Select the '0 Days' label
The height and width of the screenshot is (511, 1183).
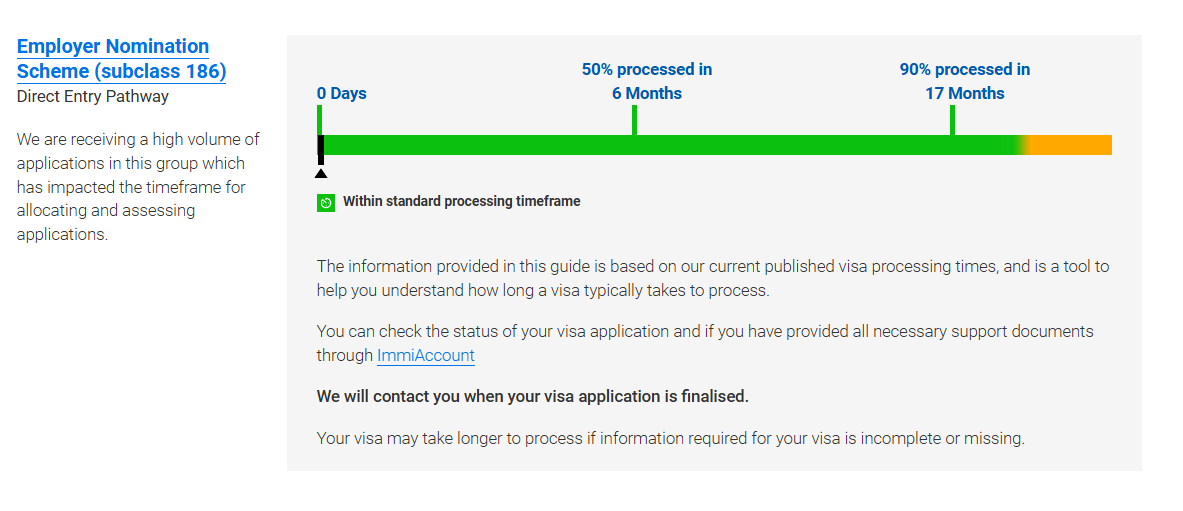pyautogui.click(x=342, y=94)
